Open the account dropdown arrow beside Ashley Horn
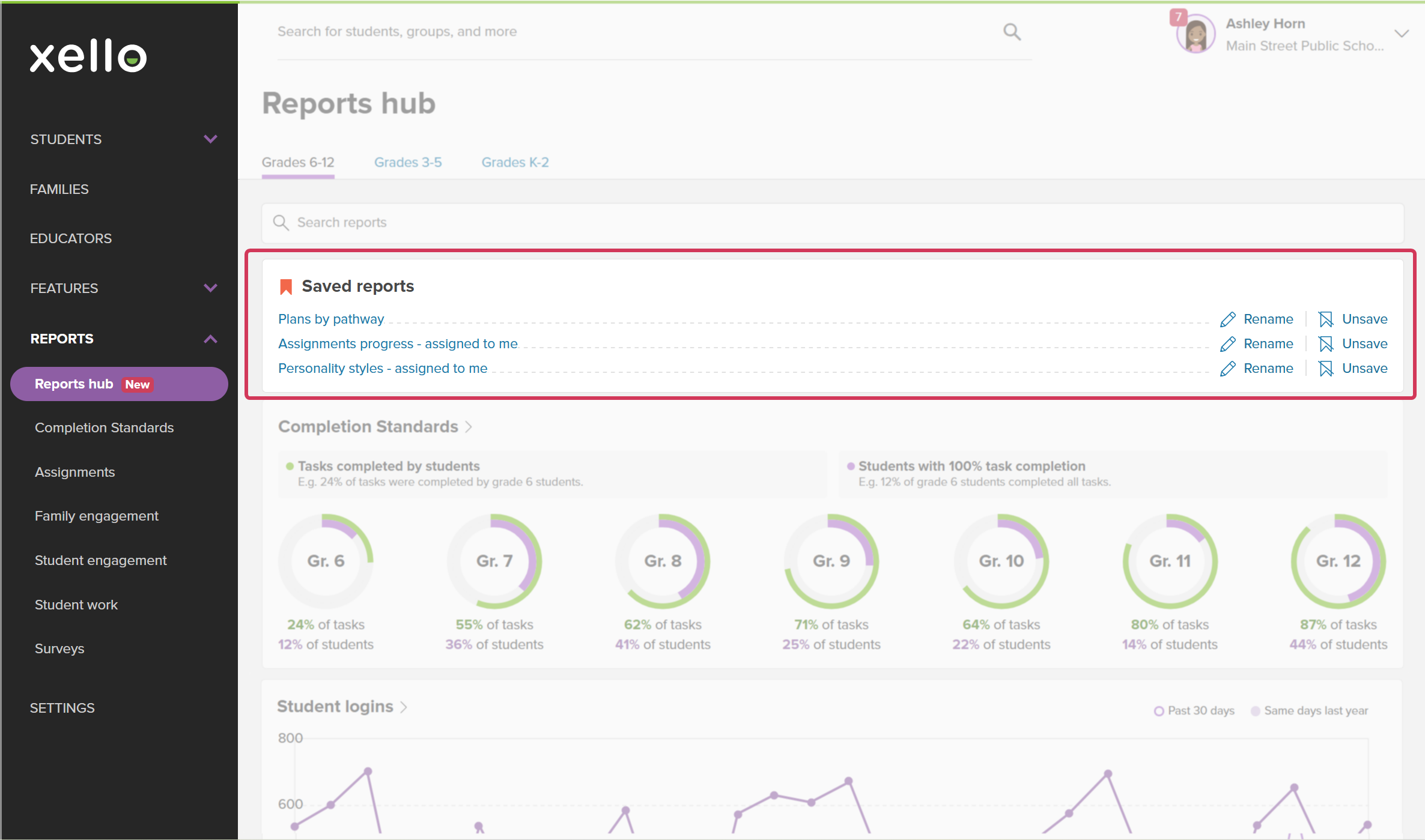 [x=1402, y=34]
